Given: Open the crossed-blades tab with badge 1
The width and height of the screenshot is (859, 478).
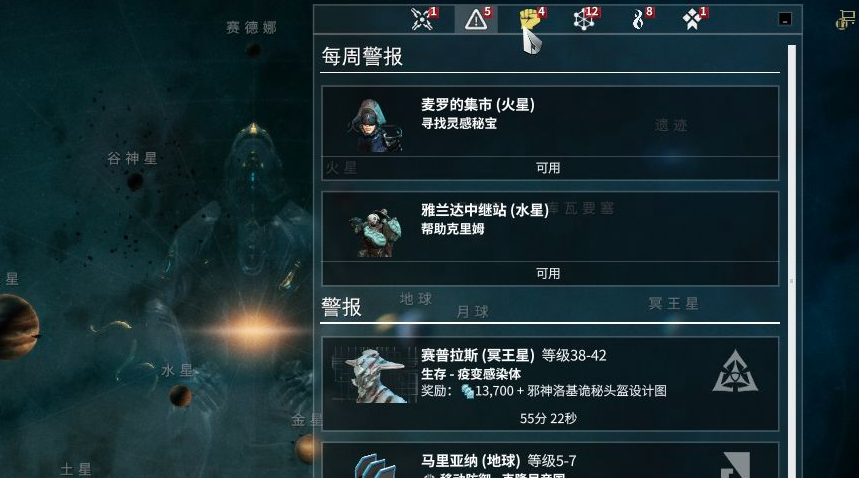Looking at the screenshot, I should (x=423, y=20).
